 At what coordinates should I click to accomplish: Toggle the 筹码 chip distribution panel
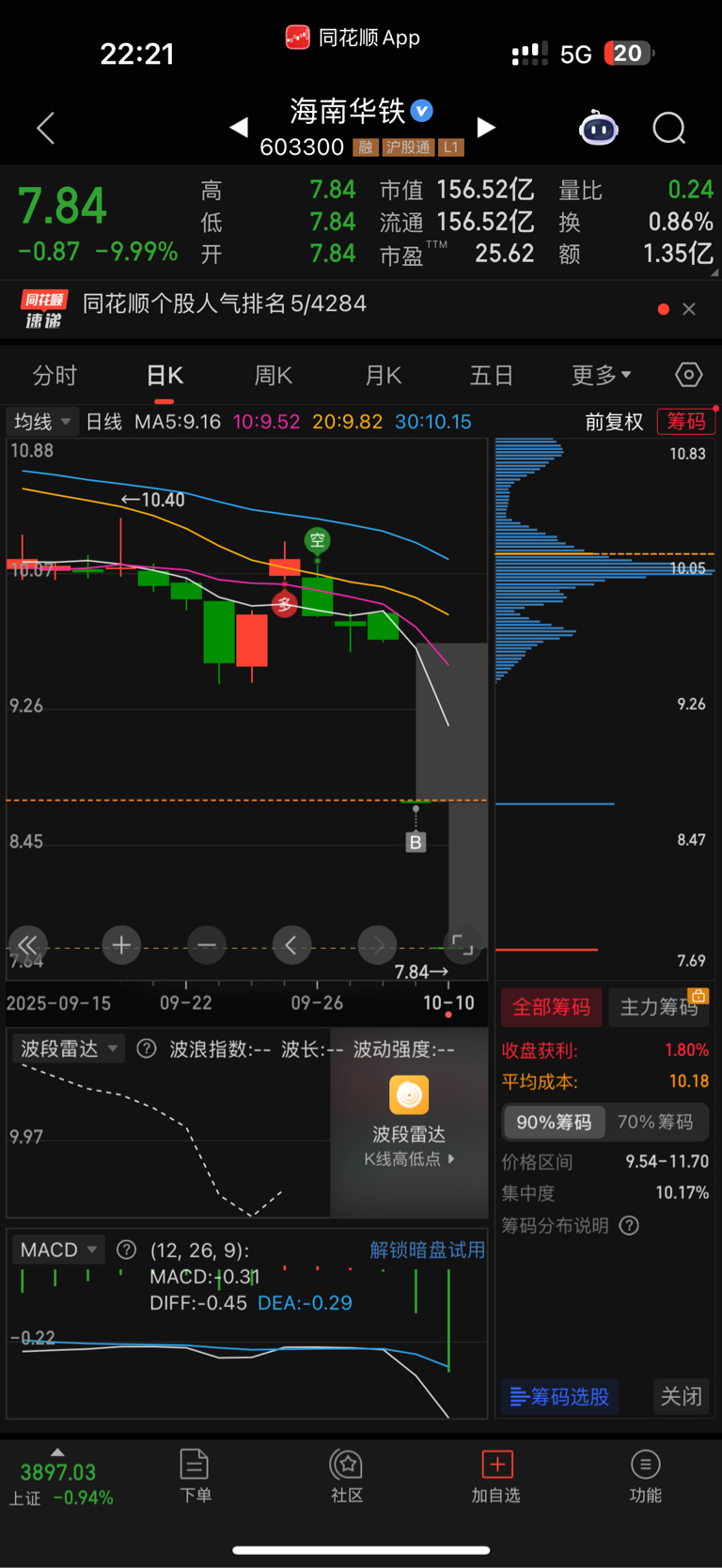[686, 422]
